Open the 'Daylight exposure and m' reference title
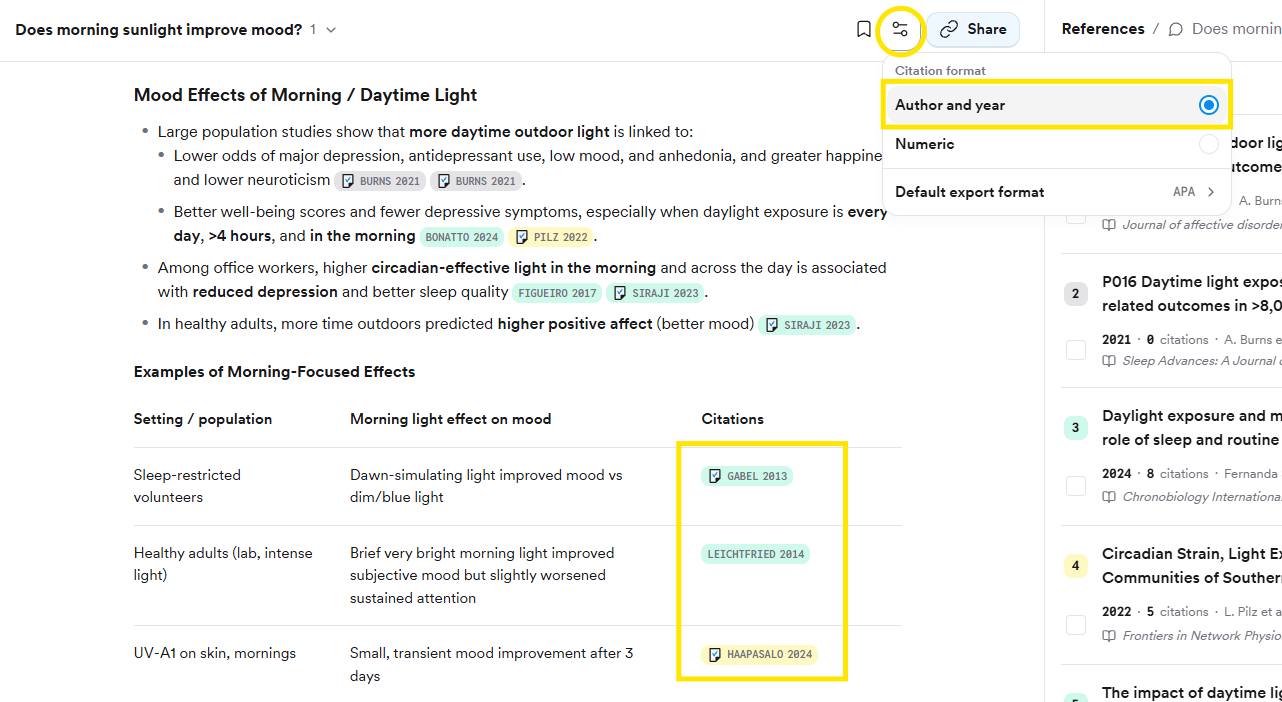 [x=1192, y=428]
